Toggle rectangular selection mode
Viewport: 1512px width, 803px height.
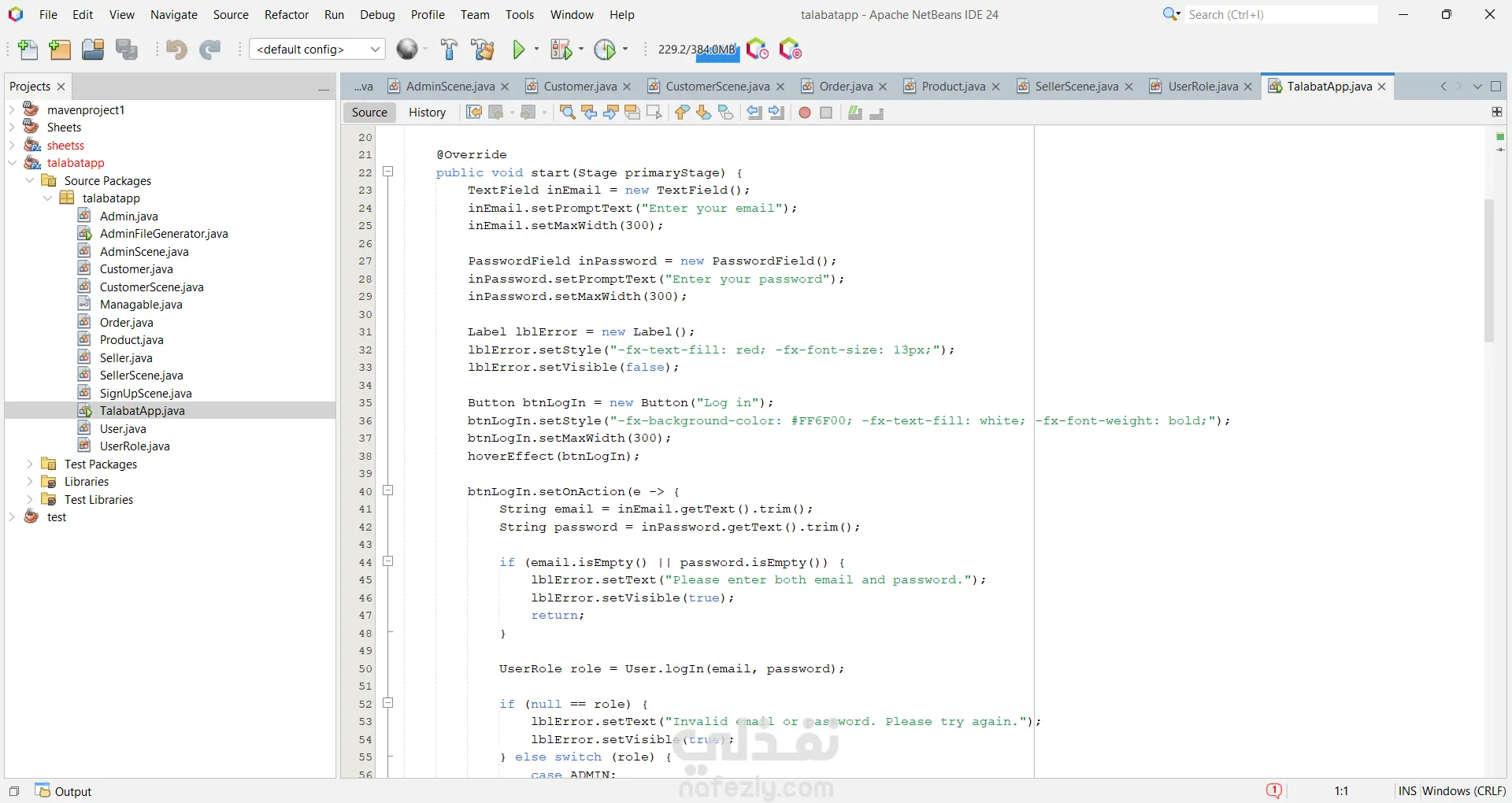point(654,113)
